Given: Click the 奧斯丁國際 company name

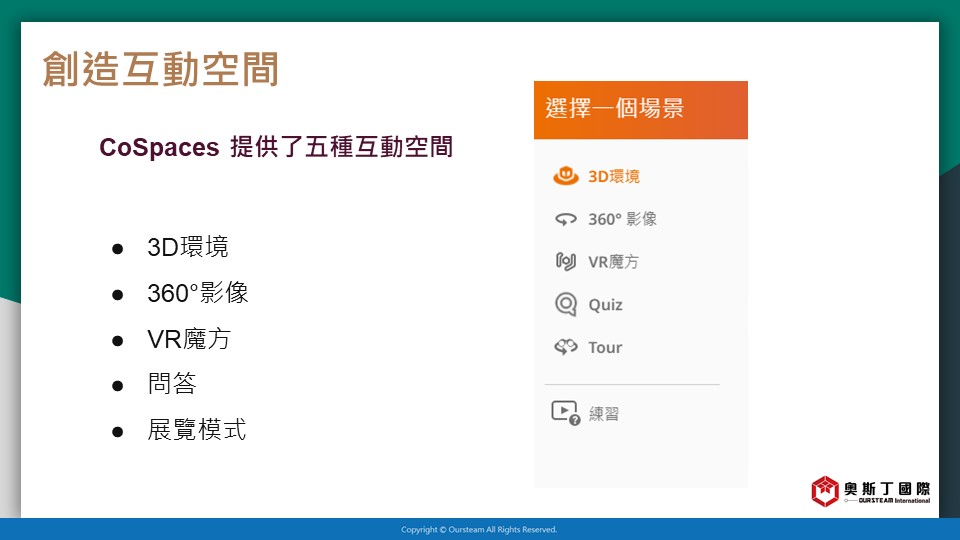Looking at the screenshot, I should [x=887, y=488].
